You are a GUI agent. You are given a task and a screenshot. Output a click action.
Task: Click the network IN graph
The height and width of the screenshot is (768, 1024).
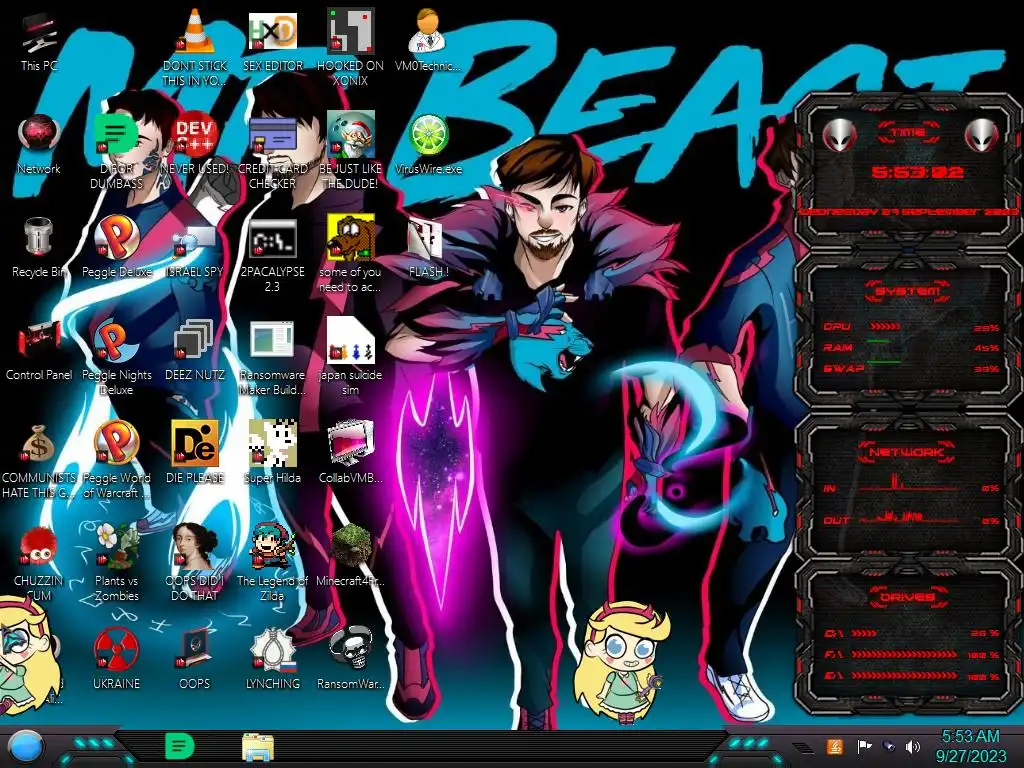coord(908,484)
